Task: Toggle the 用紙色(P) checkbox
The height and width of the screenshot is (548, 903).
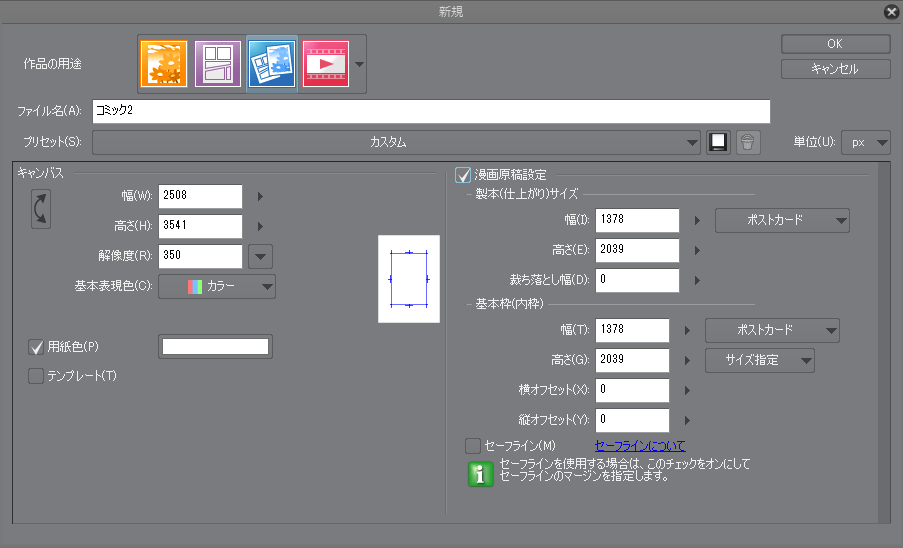Action: click(36, 347)
